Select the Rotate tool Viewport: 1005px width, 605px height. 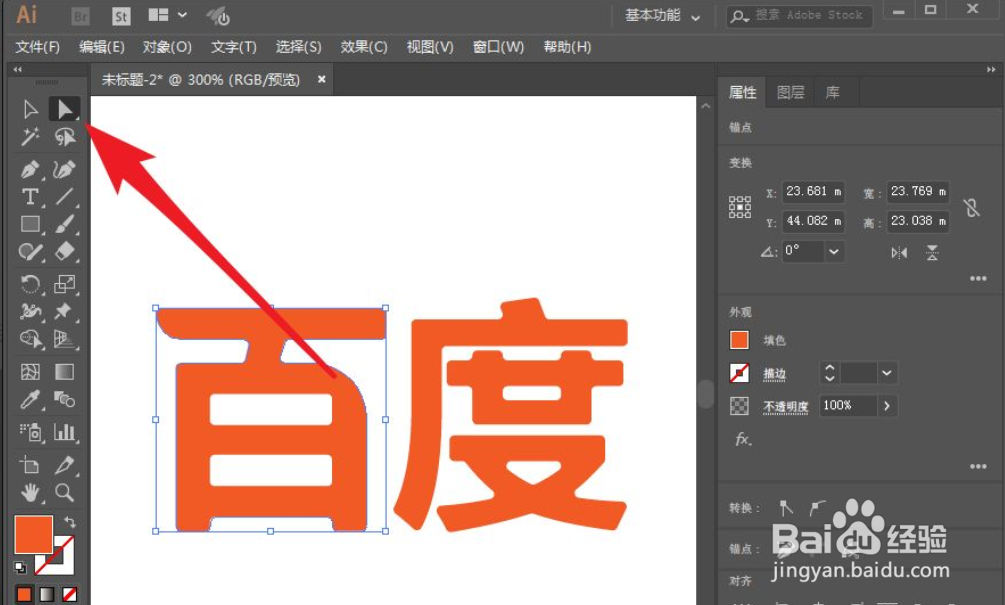coord(30,284)
